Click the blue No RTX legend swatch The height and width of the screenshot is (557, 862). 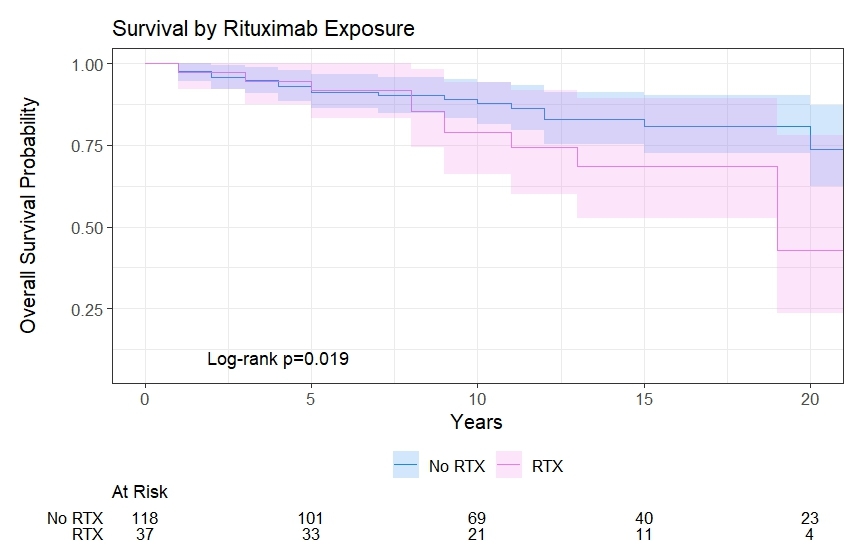point(406,465)
